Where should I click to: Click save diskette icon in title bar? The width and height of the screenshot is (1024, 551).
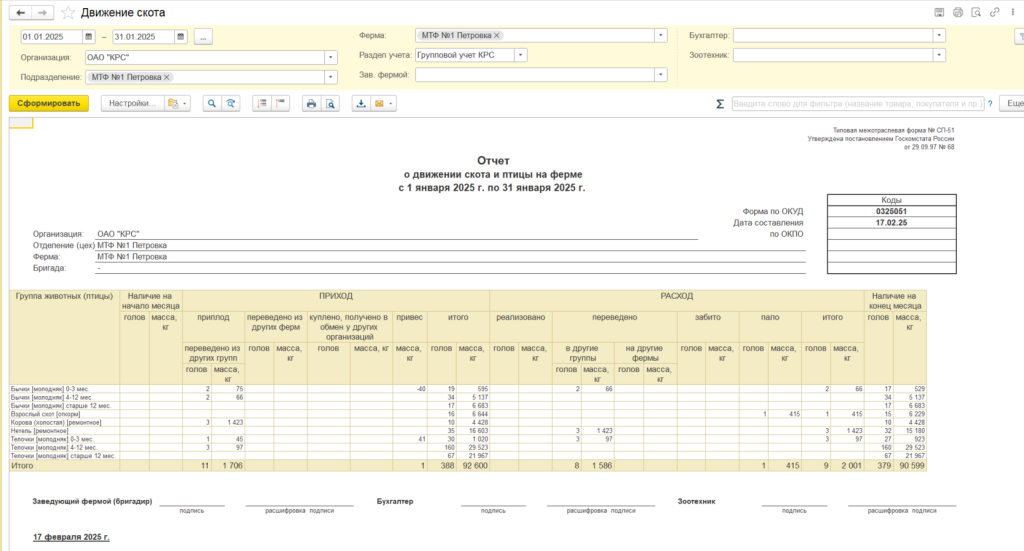click(939, 12)
